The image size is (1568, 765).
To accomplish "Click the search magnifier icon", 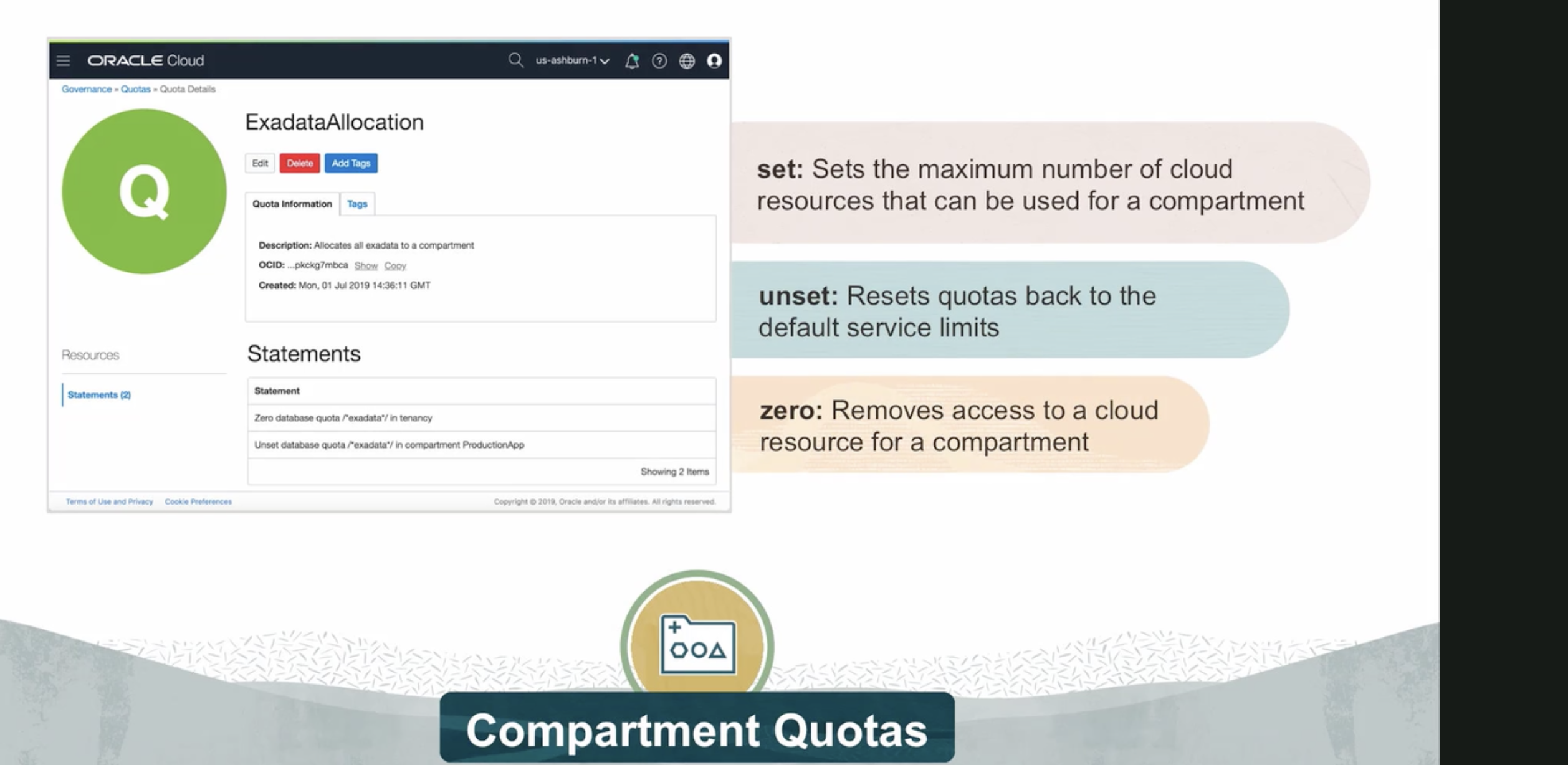I will (515, 60).
